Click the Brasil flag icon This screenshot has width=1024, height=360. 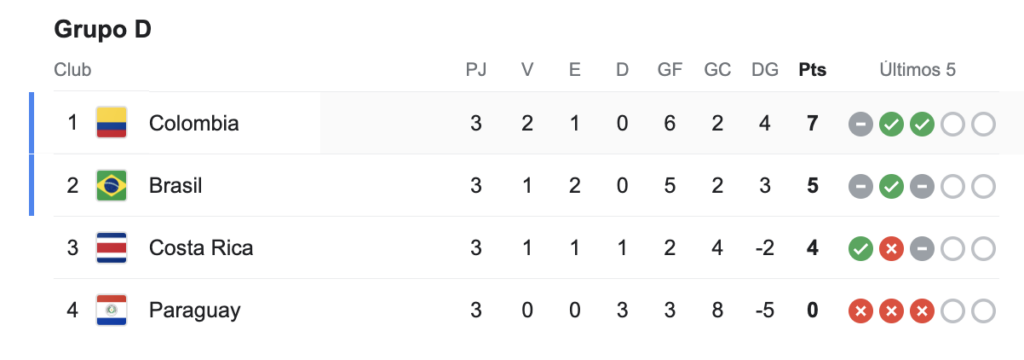click(x=111, y=186)
